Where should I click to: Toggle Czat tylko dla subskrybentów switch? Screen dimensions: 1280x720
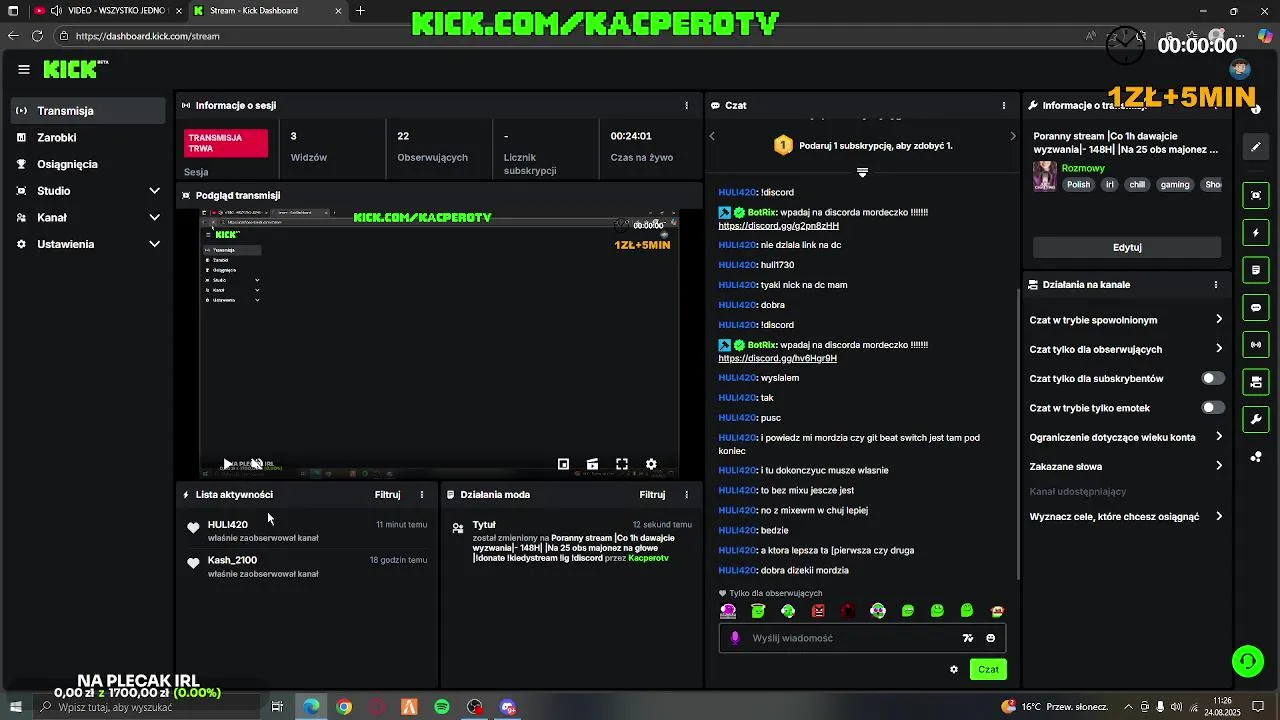pyautogui.click(x=1212, y=379)
